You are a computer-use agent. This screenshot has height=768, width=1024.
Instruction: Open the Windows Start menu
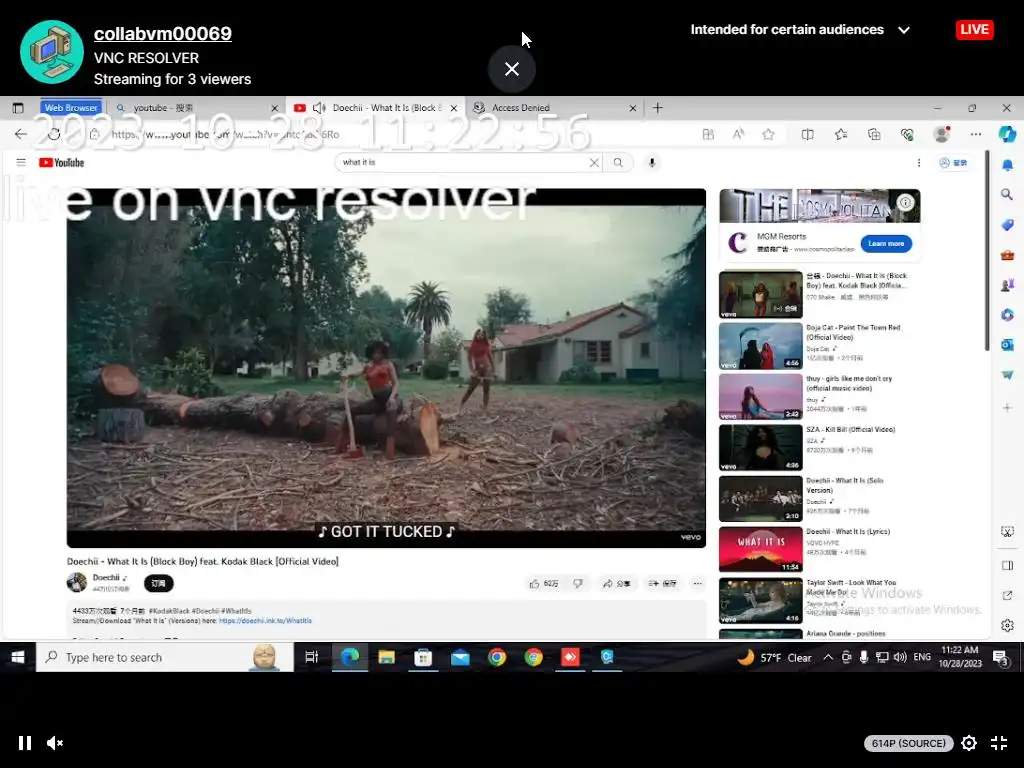pyautogui.click(x=18, y=657)
